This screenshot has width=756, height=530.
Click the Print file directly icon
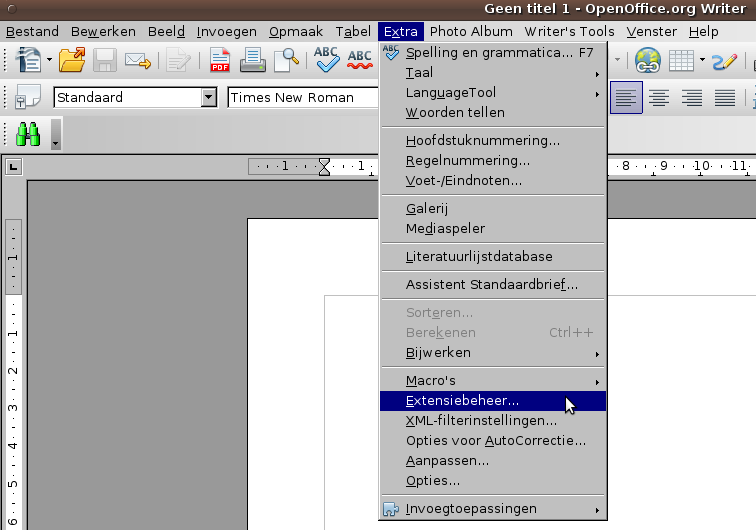coord(252,60)
